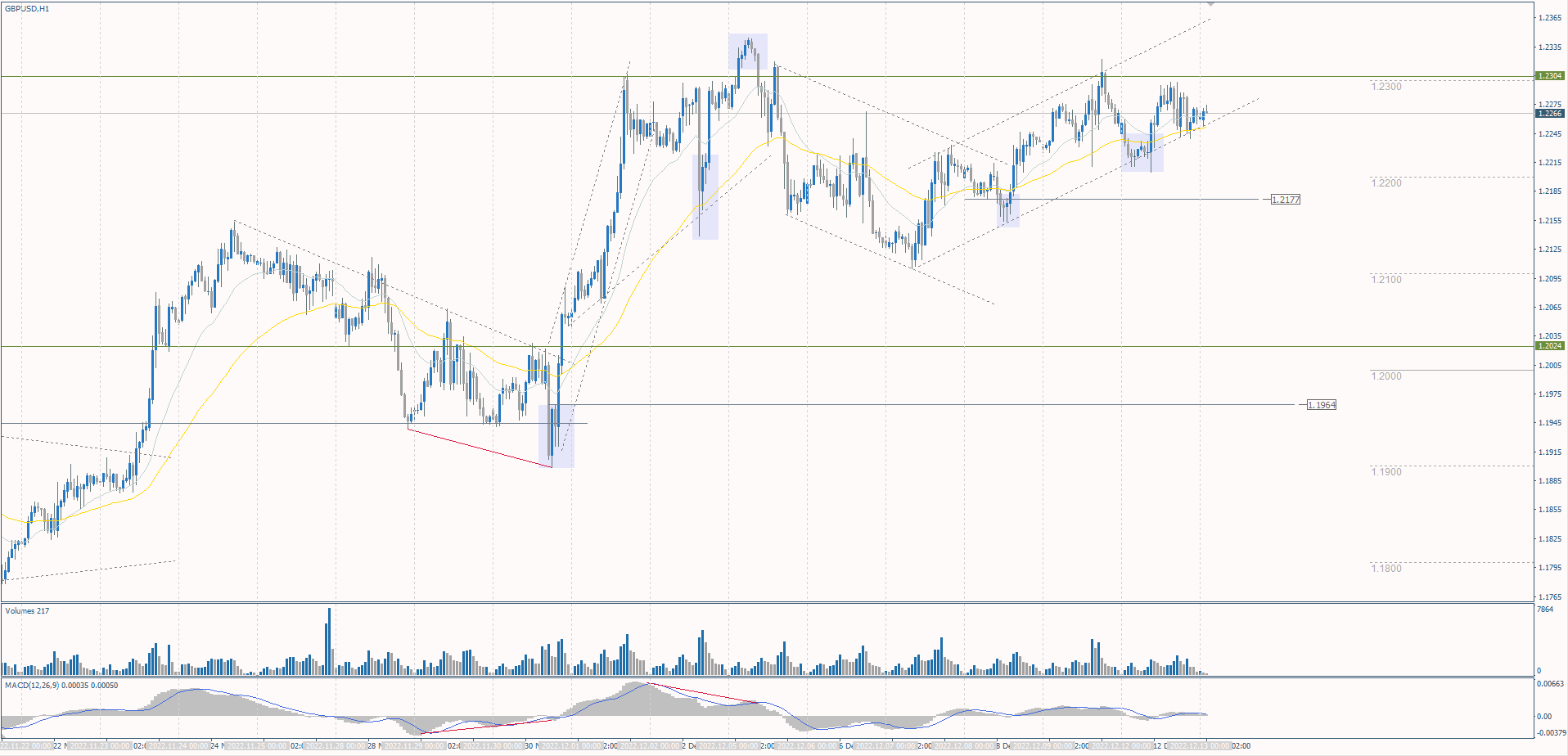Click the 2022.11.23 00:00 date label
This screenshot has height=756, width=1568.
(100, 746)
